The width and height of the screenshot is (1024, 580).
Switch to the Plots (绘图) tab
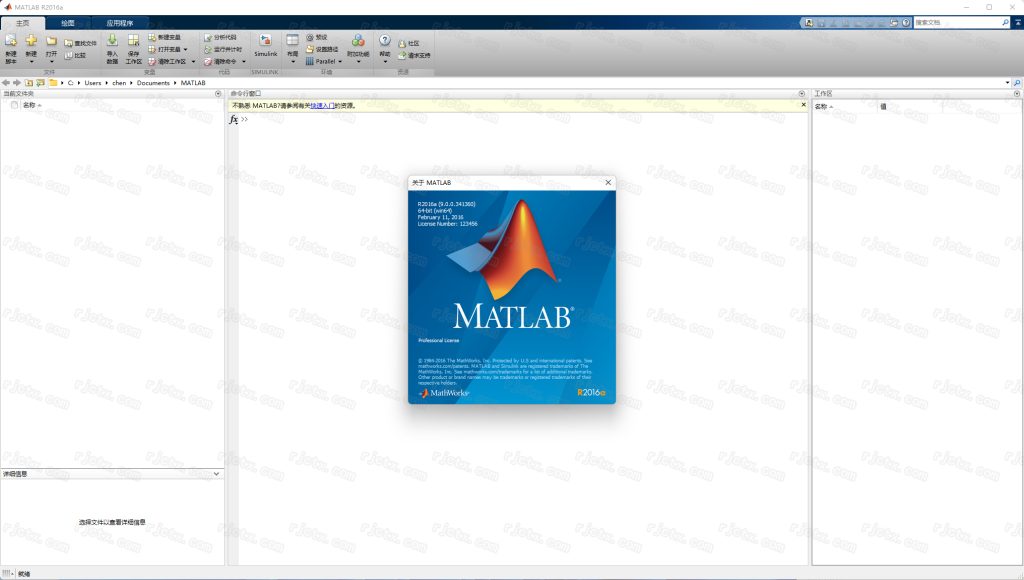click(67, 22)
